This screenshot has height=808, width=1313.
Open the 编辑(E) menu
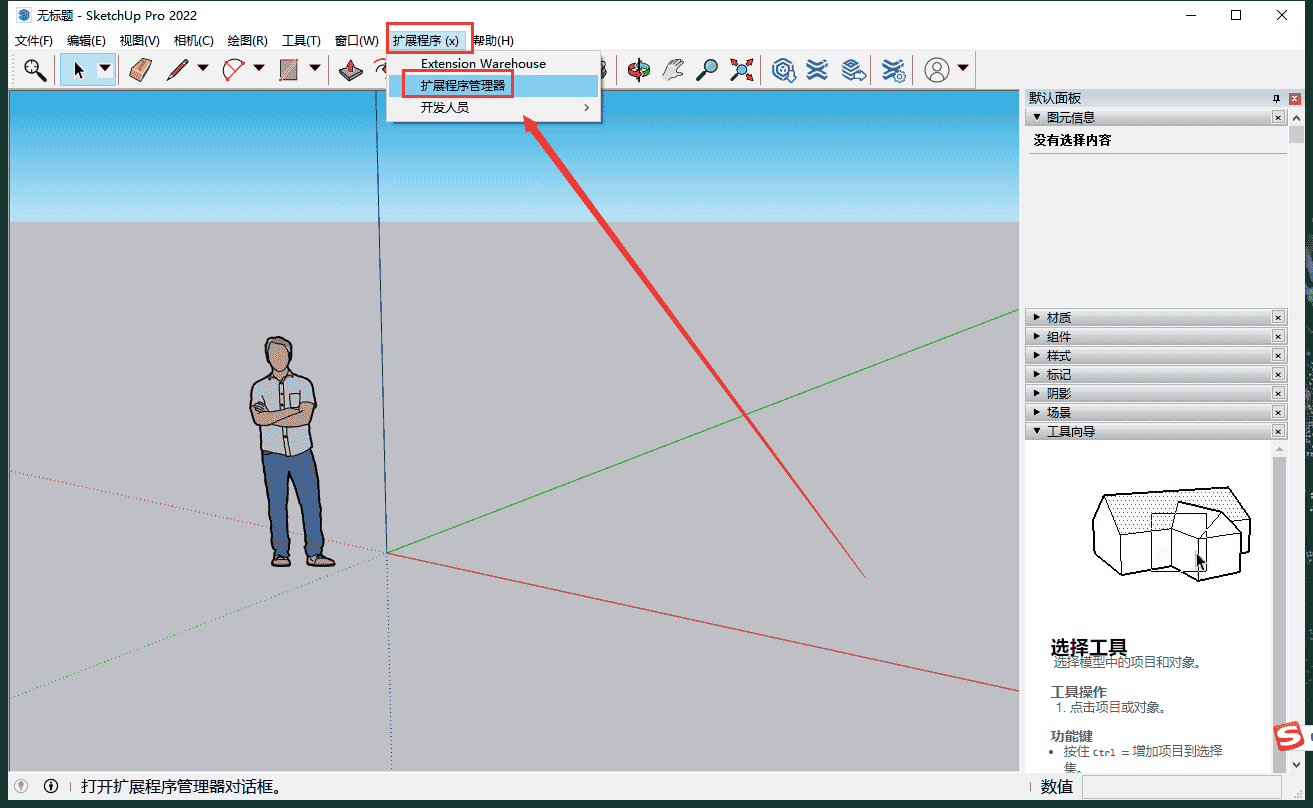point(86,41)
